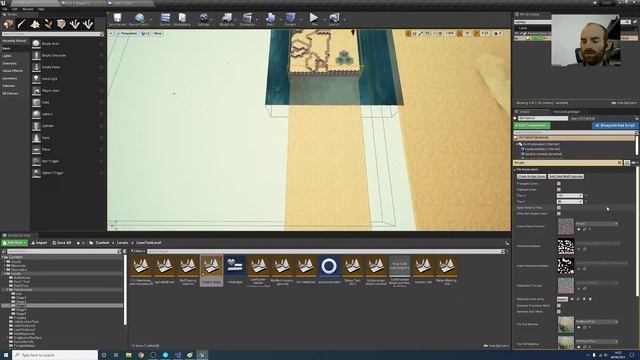This screenshot has height=360, width=640.
Task: Select the Sphere placement icon
Action: (36, 114)
